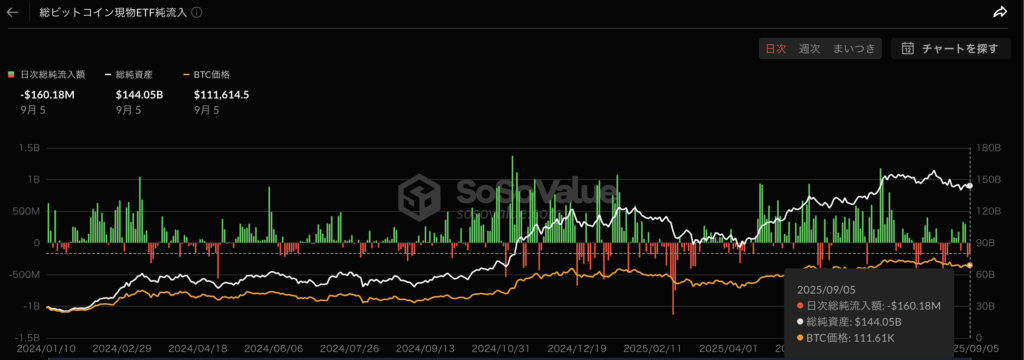Click the 150B right axis label
Screen dimensions: 1024x360
[989, 180]
